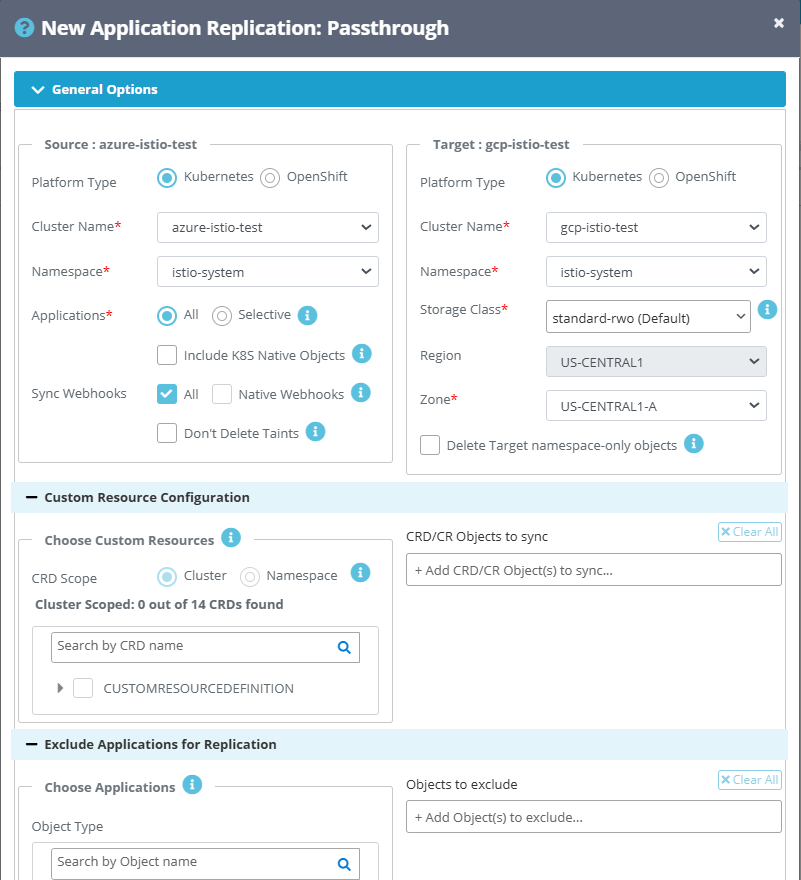
Task: Click info icon beside Native Webhooks
Action: tap(361, 393)
